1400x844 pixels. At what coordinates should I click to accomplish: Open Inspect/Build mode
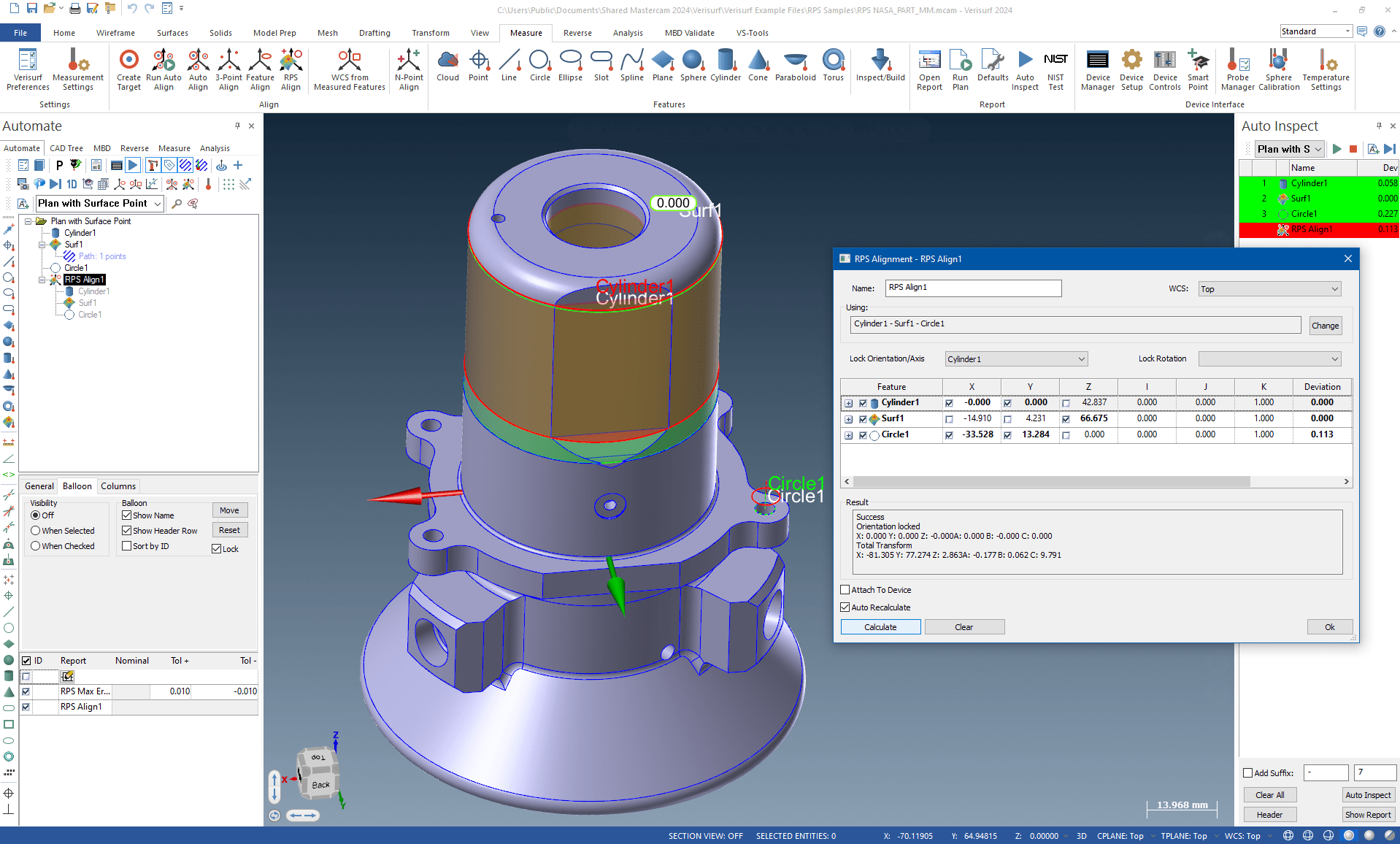coord(880,66)
